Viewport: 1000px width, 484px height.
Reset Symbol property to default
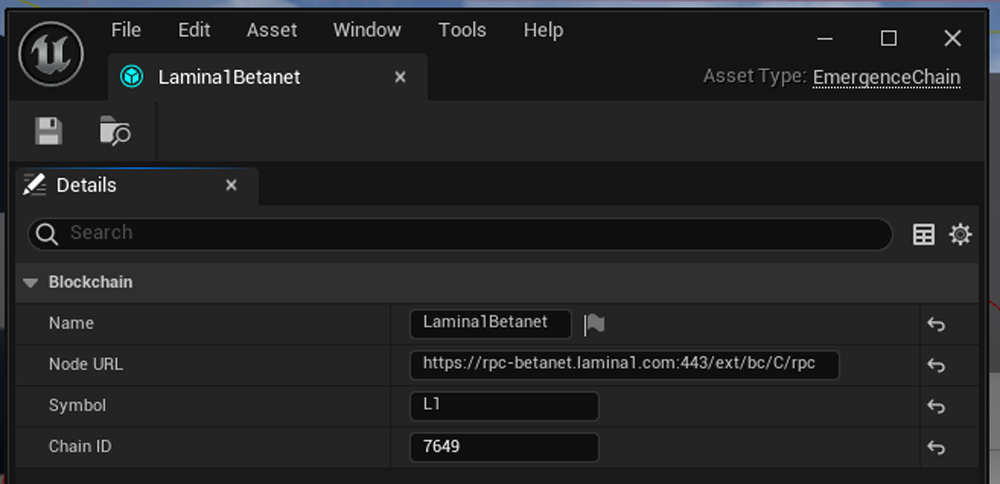pyautogui.click(x=936, y=406)
